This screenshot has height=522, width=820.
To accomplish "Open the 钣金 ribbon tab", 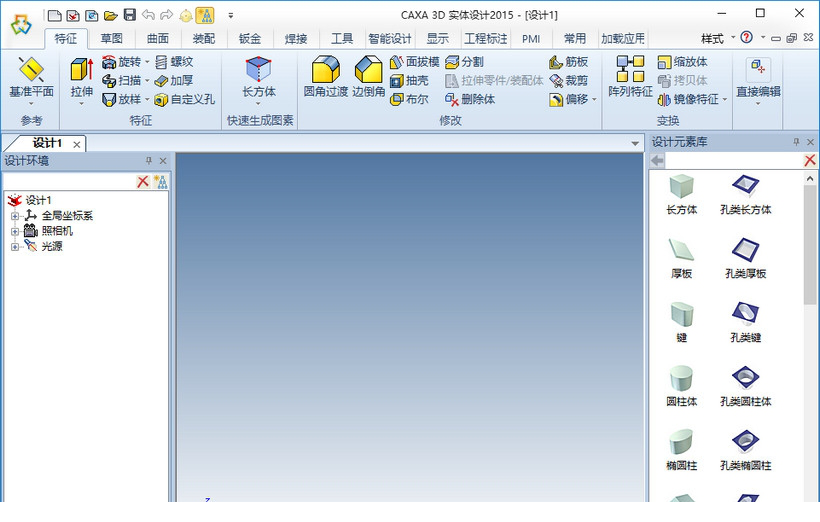I will pos(249,38).
